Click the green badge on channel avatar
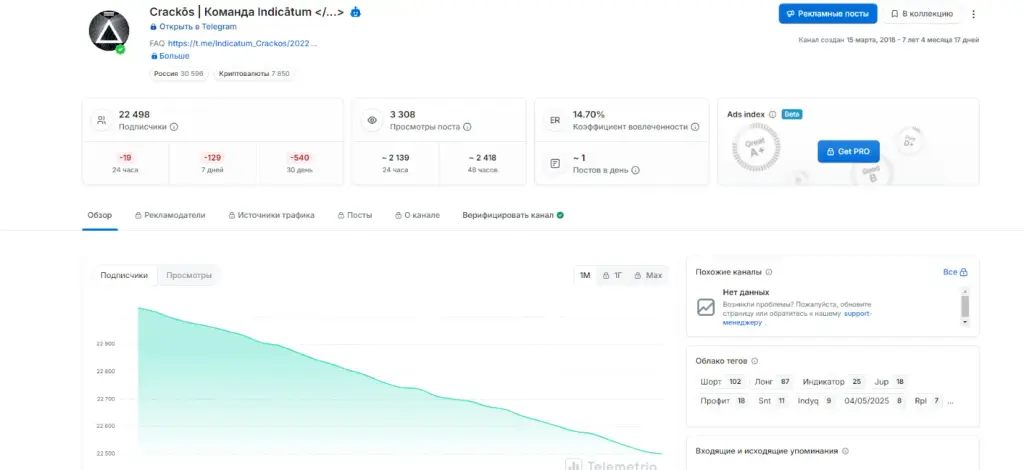The height and width of the screenshot is (470, 1024). tap(120, 49)
